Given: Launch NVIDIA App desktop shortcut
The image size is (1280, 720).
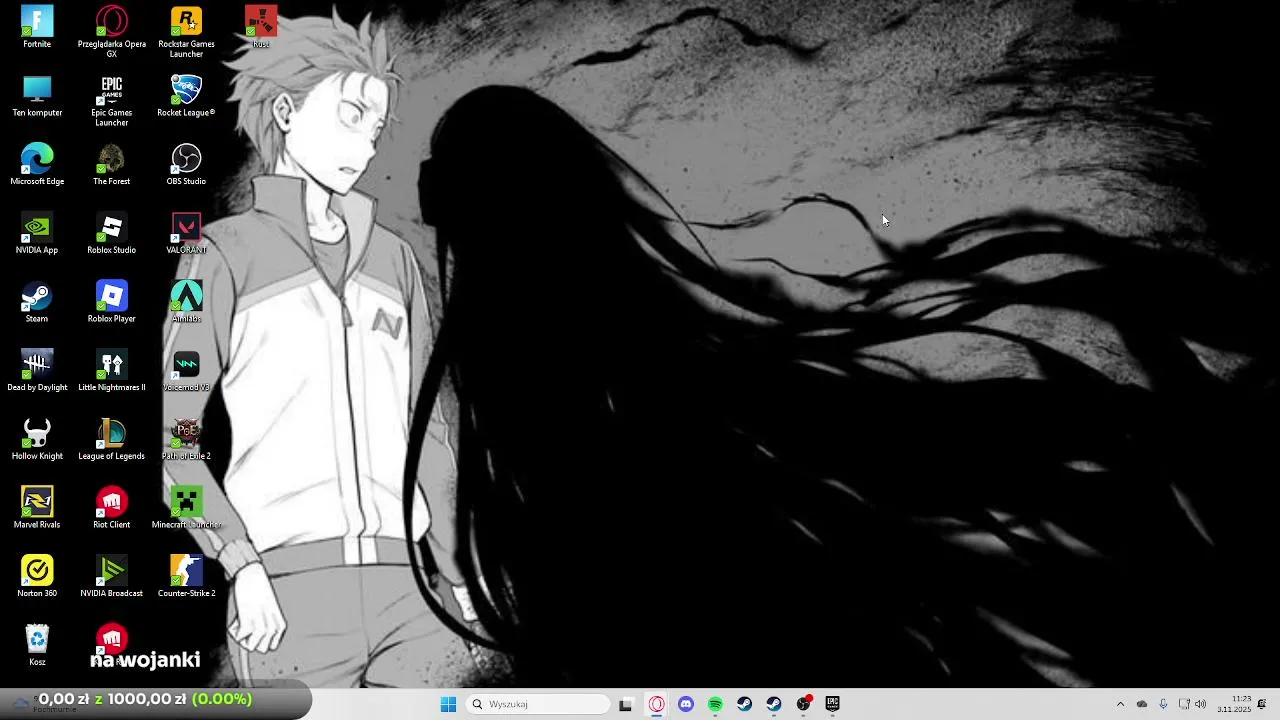Looking at the screenshot, I should pos(37,233).
